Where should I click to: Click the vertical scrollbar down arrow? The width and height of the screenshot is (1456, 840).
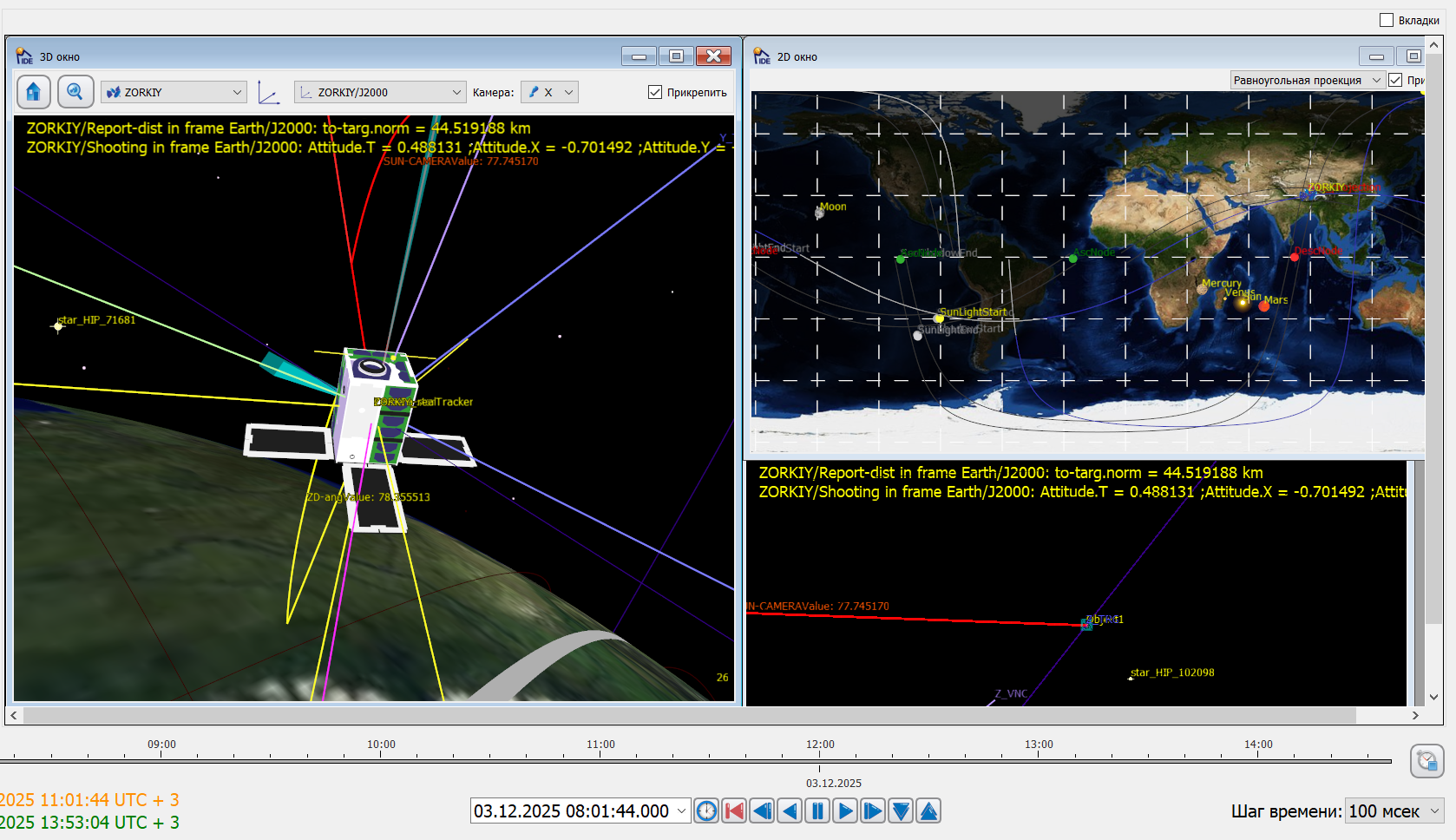[x=1433, y=697]
